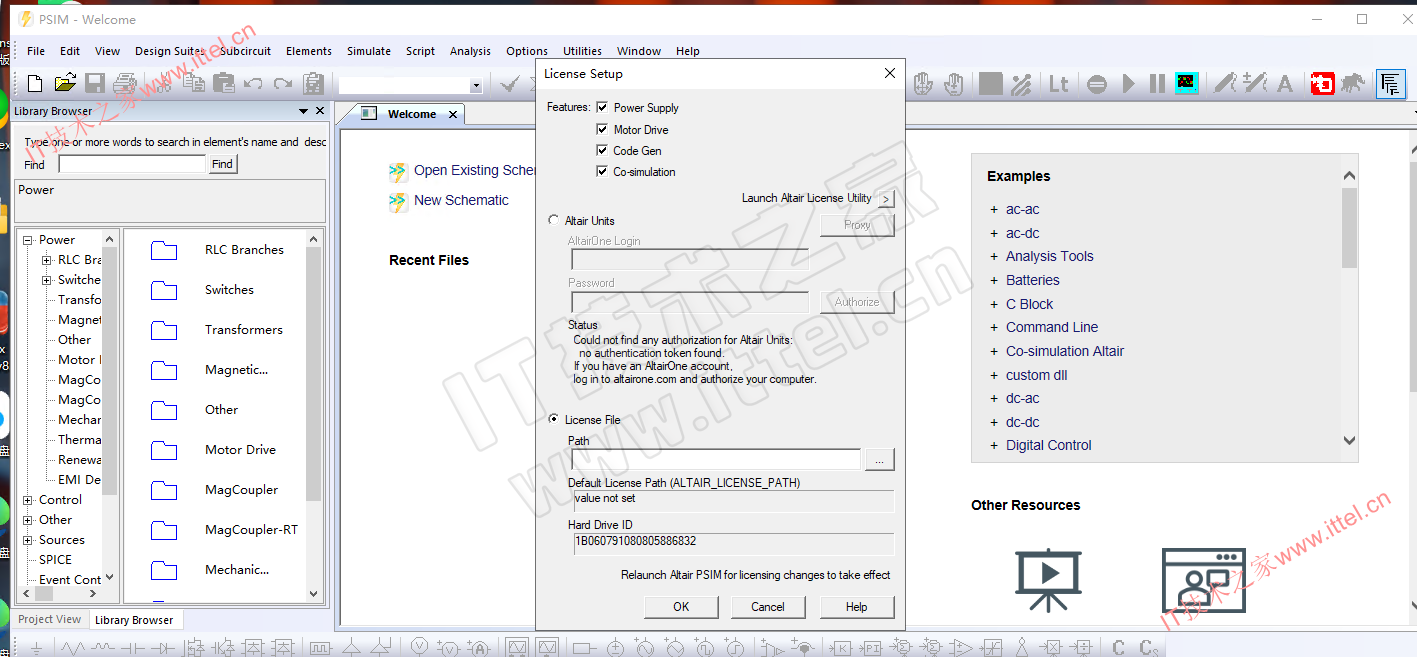Click Cancel in the License Setup dialog
Screen dimensions: 1417x657
point(768,607)
